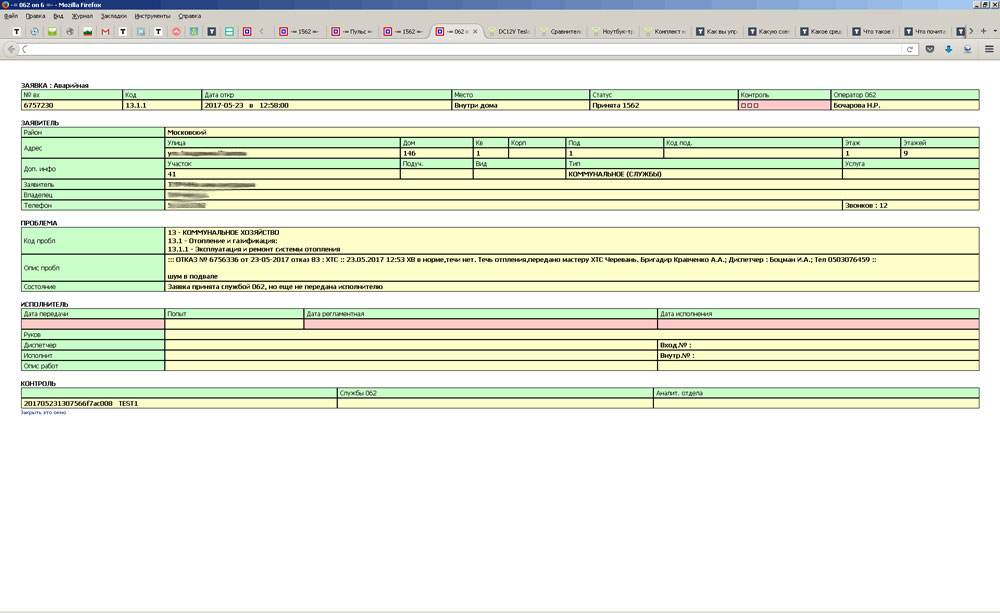Open the Firefox hamburger menu
The height and width of the screenshot is (613, 1000).
point(989,49)
